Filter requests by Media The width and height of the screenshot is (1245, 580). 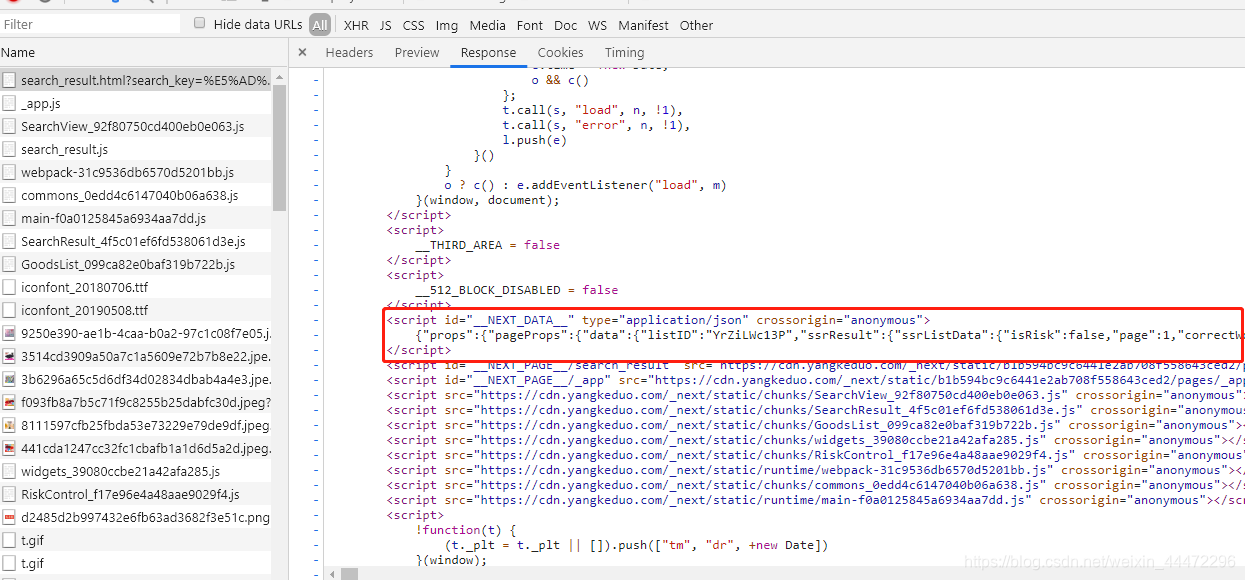tap(487, 25)
